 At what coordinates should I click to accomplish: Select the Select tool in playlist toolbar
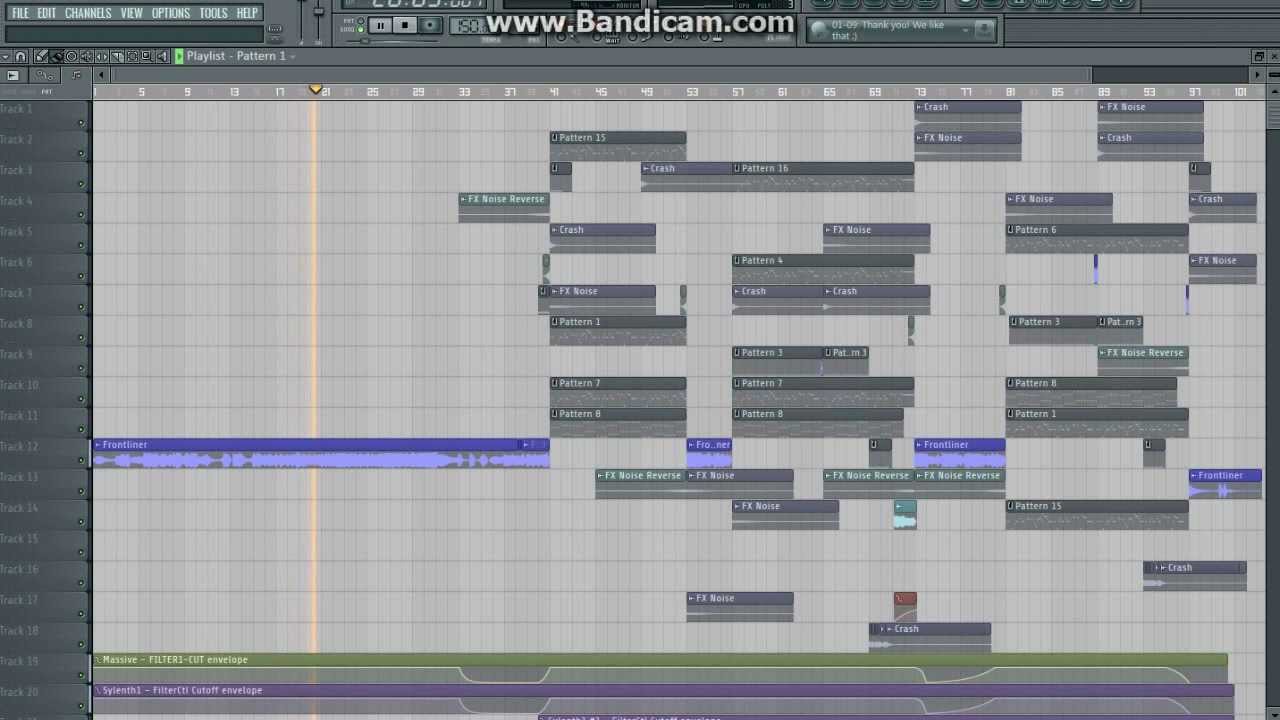click(132, 56)
